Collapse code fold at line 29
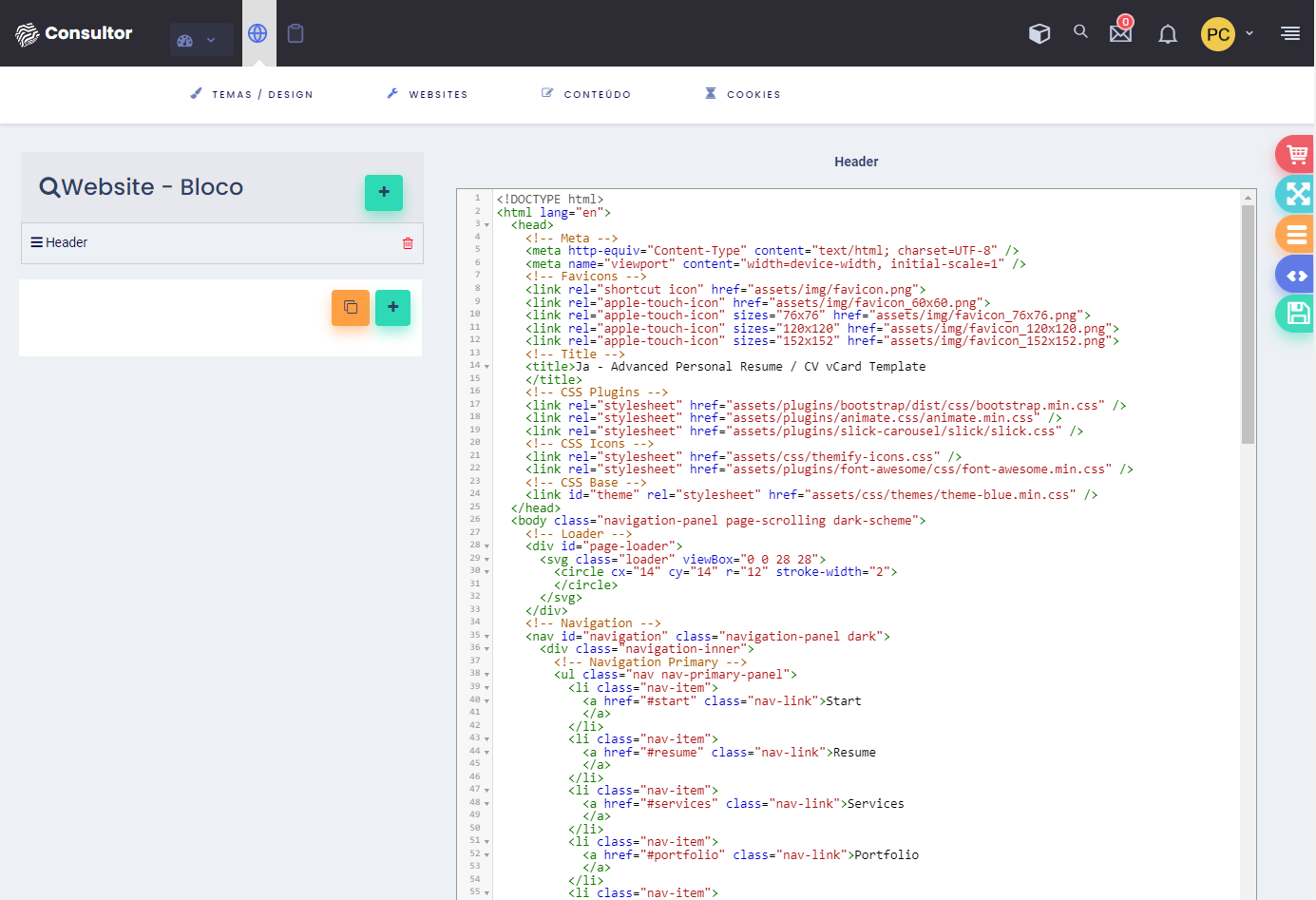The width and height of the screenshot is (1316, 900). pyautogui.click(x=487, y=560)
